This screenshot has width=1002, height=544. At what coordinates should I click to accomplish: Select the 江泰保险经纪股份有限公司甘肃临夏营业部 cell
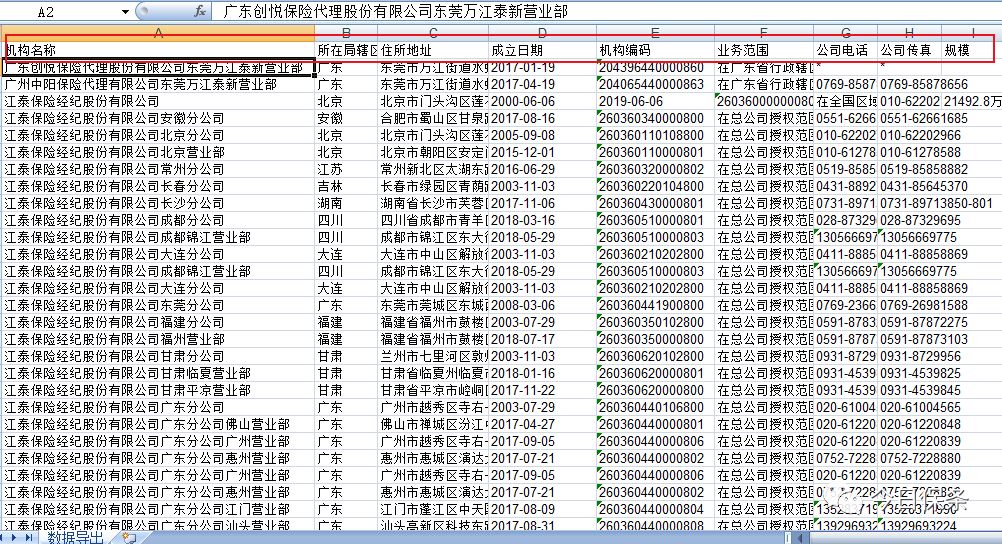coord(158,373)
